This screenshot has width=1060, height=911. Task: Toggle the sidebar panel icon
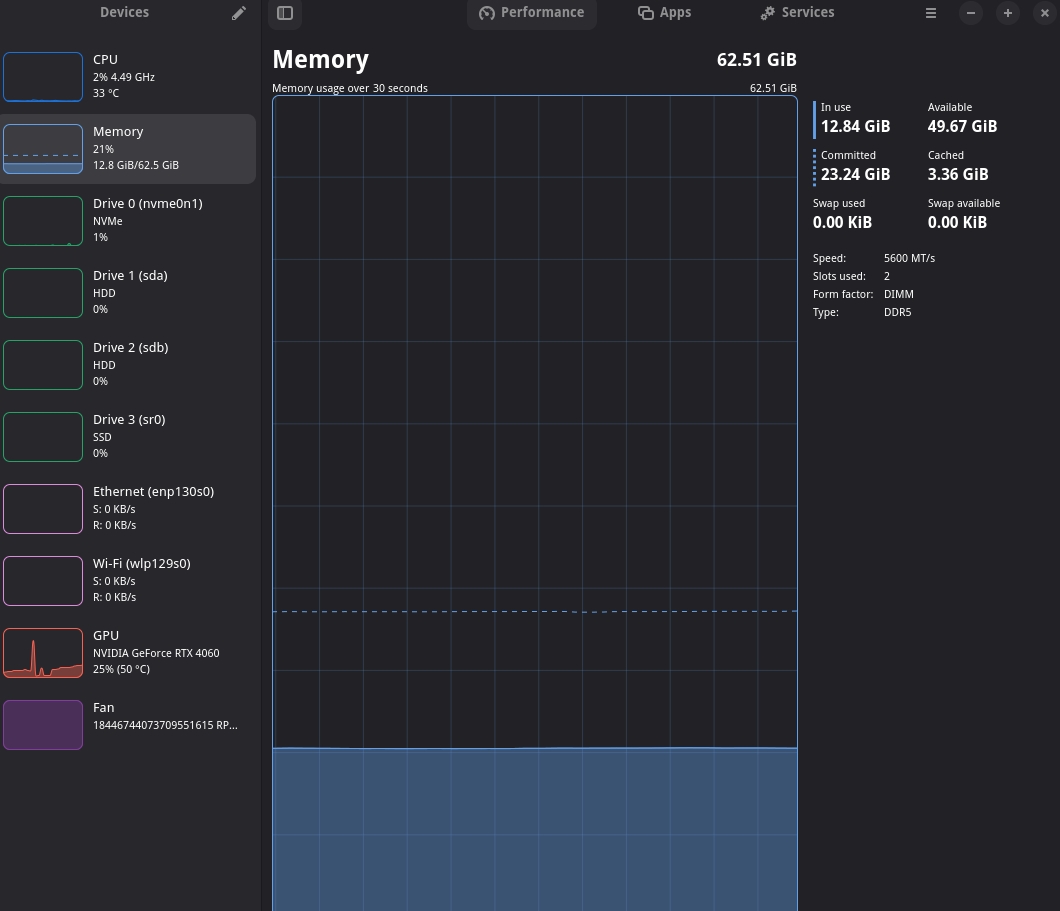285,13
